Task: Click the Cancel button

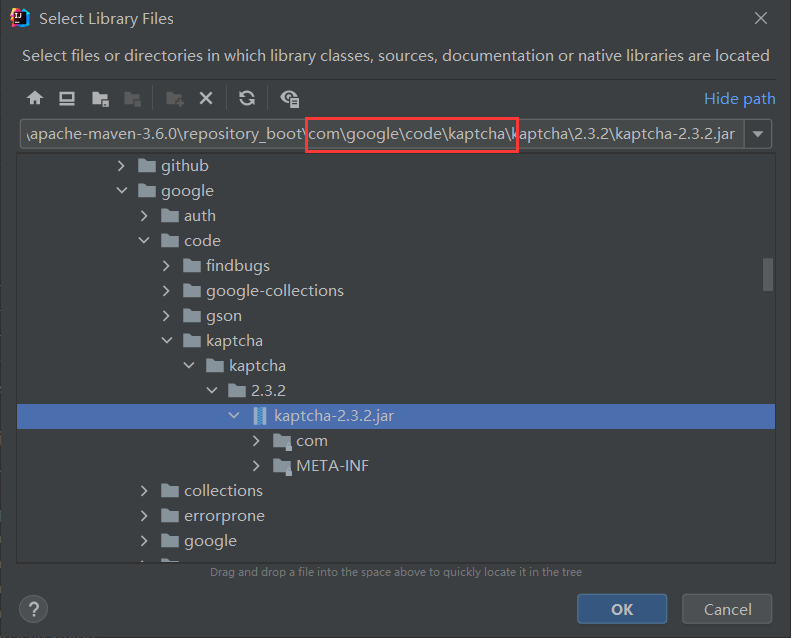Action: click(727, 609)
